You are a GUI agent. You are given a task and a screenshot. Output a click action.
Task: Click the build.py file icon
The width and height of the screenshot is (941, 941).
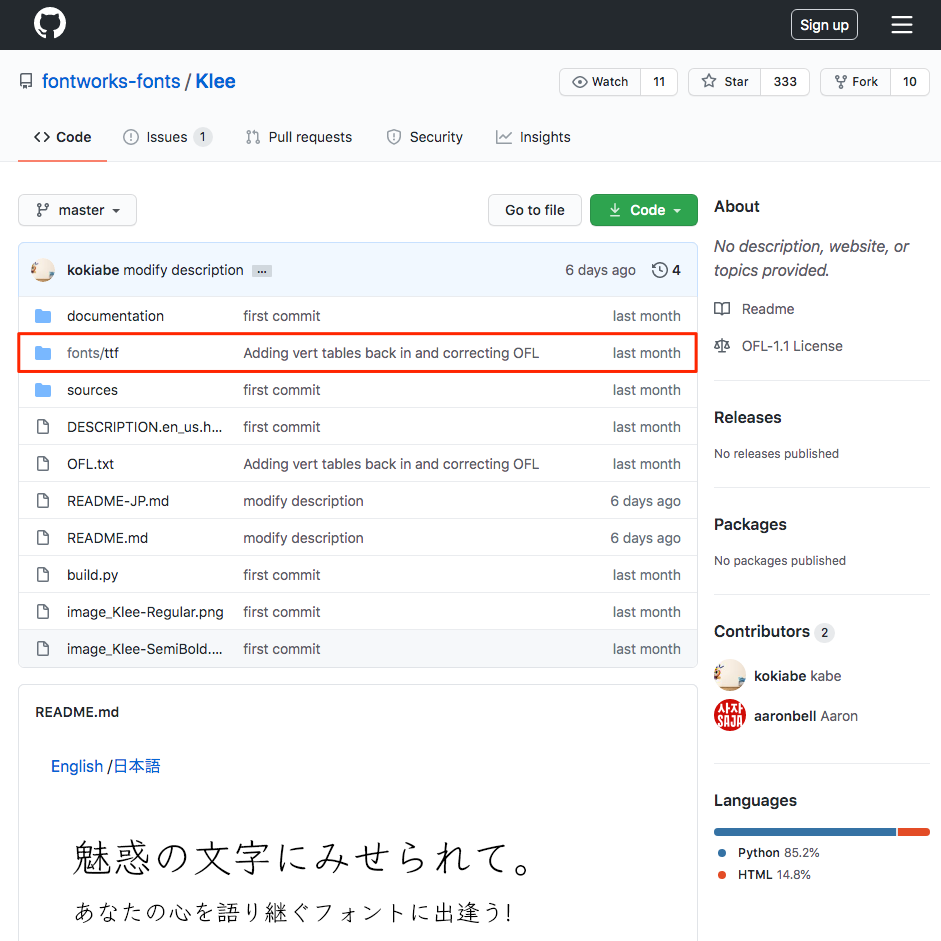pos(43,575)
